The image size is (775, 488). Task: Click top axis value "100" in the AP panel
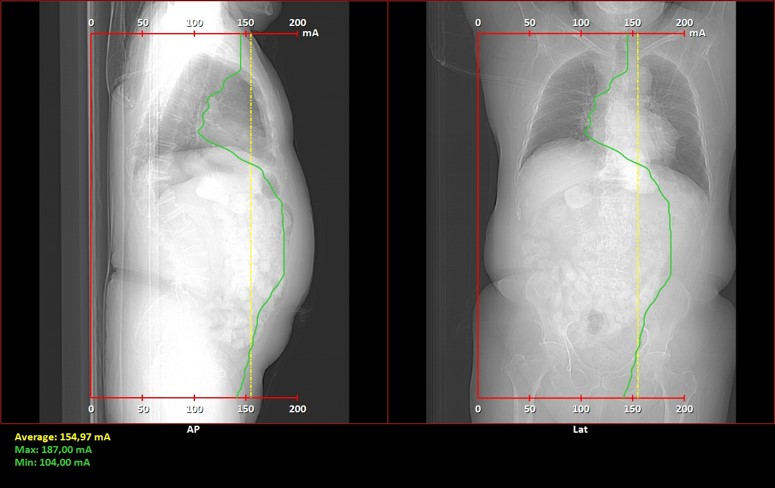tap(194, 23)
